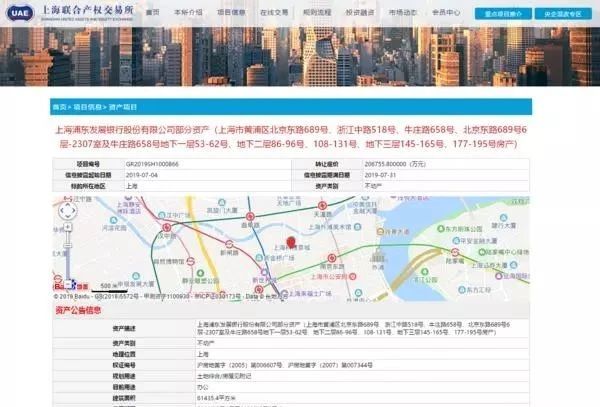Viewport: 600px width, 407px height.
Task: Click the 陆家嘴中心绿地 park icon
Action: click(x=482, y=252)
